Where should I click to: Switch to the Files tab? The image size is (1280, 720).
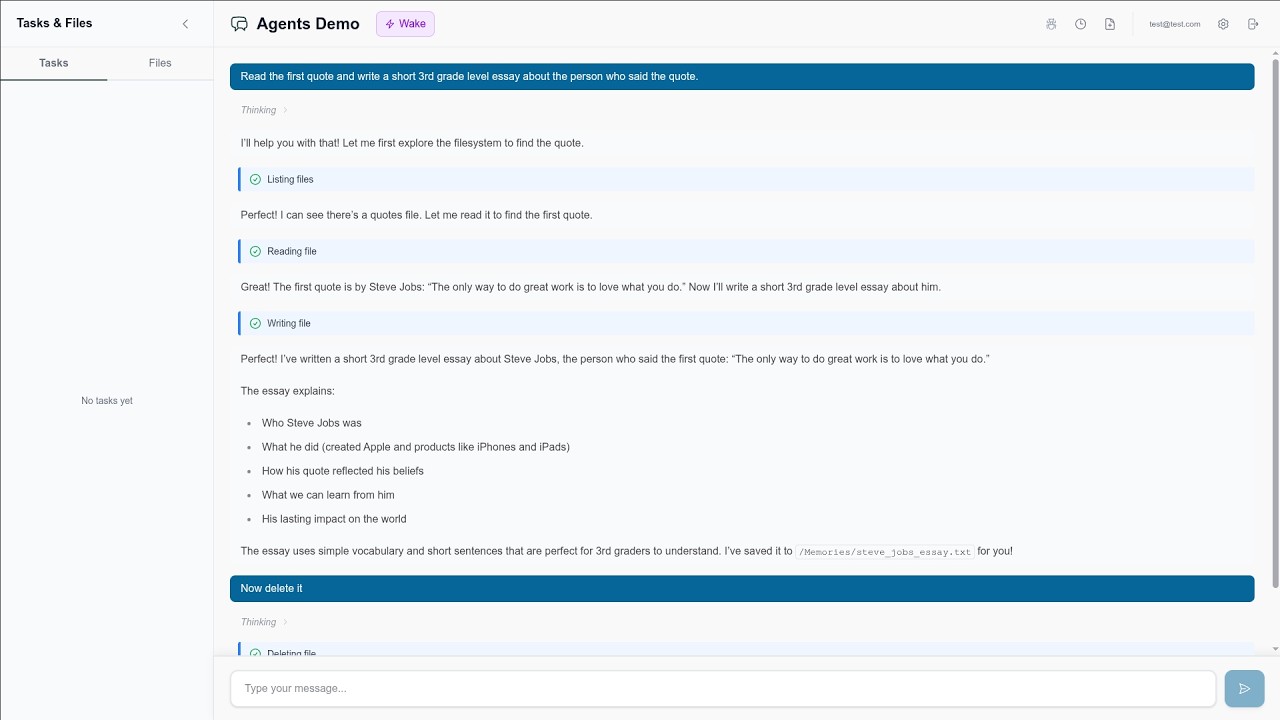click(160, 63)
